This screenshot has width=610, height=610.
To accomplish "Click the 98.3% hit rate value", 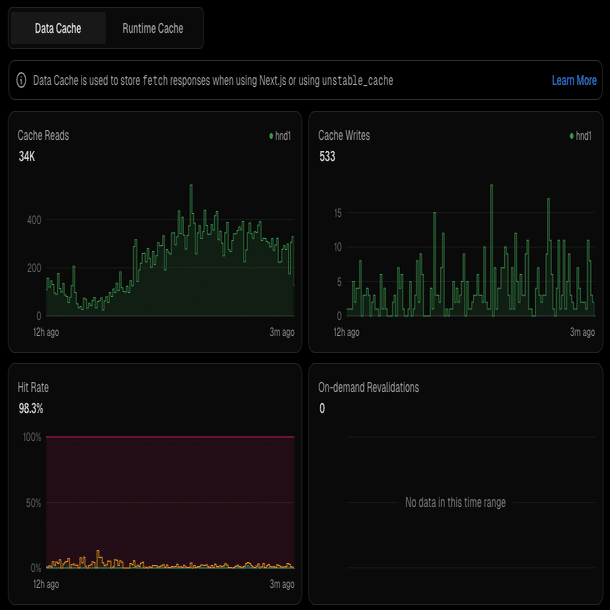I will (x=31, y=408).
